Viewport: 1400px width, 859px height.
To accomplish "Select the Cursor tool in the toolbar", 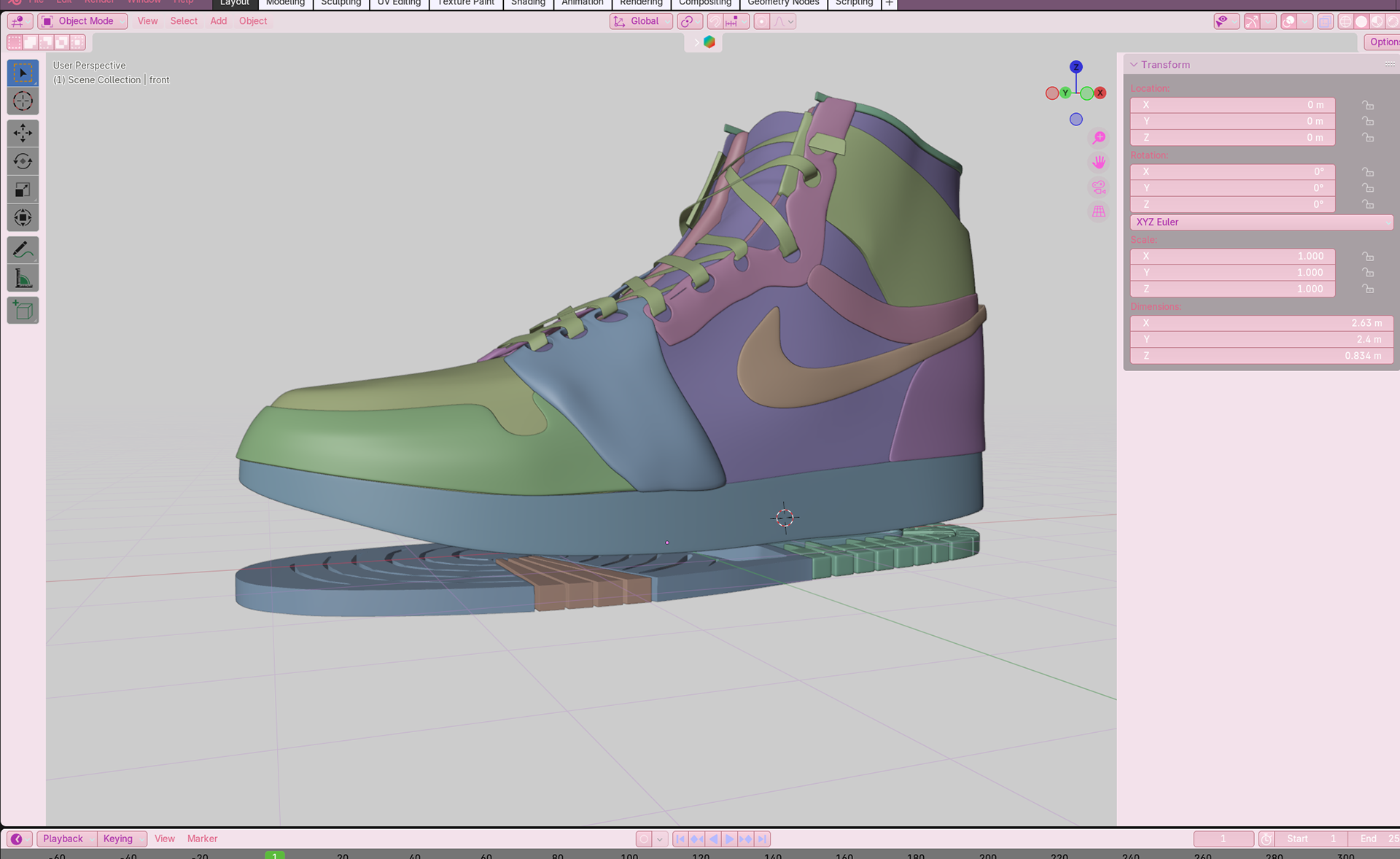I will [x=23, y=101].
